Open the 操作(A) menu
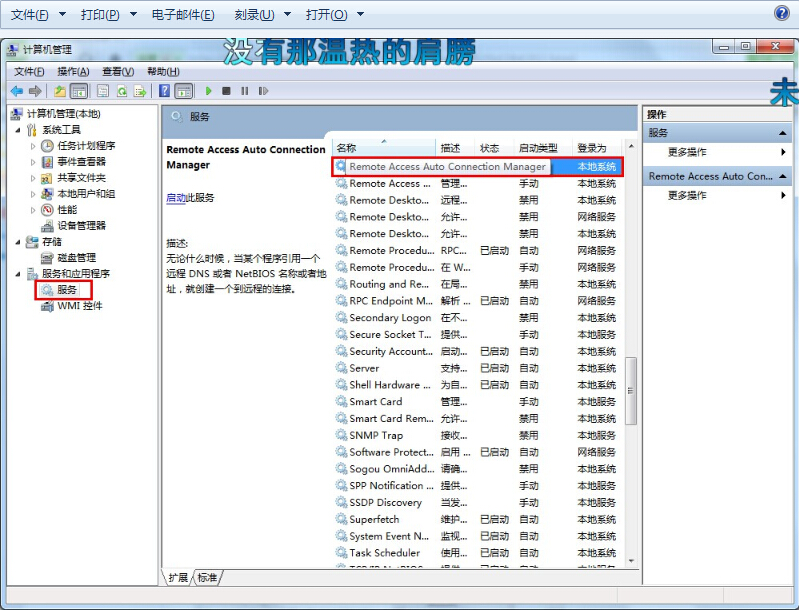 pos(73,71)
